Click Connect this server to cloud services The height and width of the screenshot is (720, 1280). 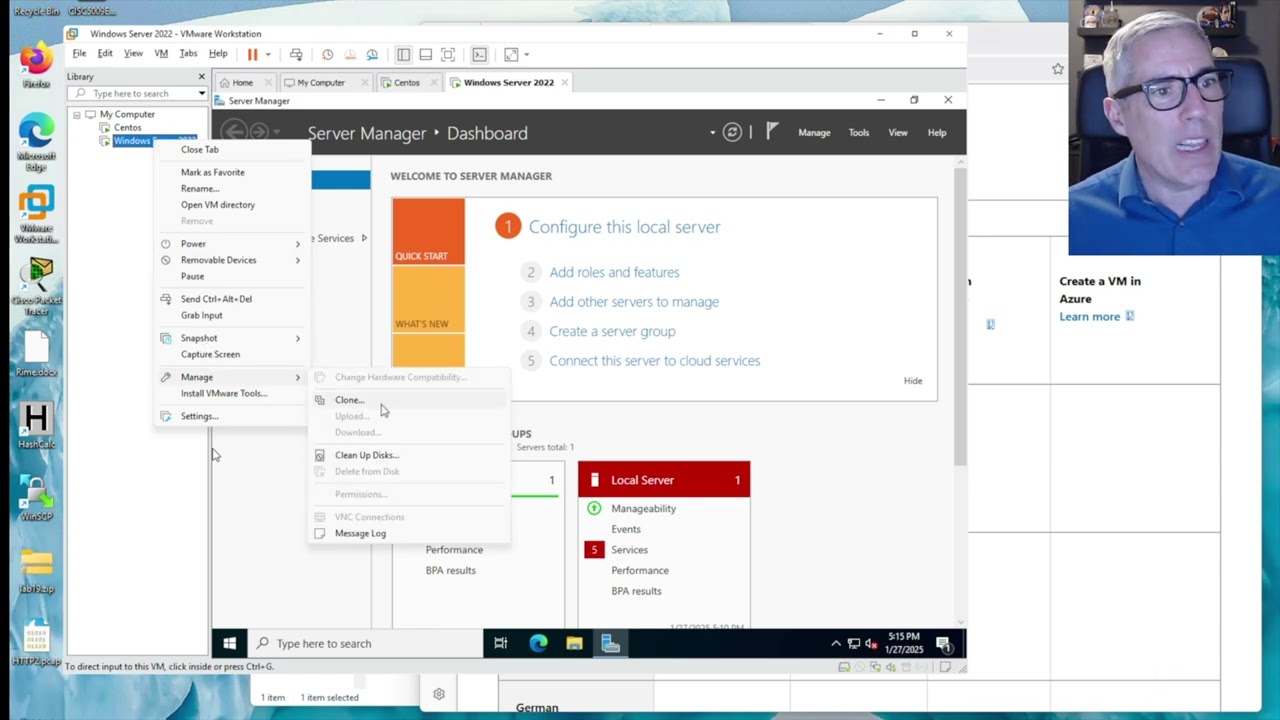point(654,361)
